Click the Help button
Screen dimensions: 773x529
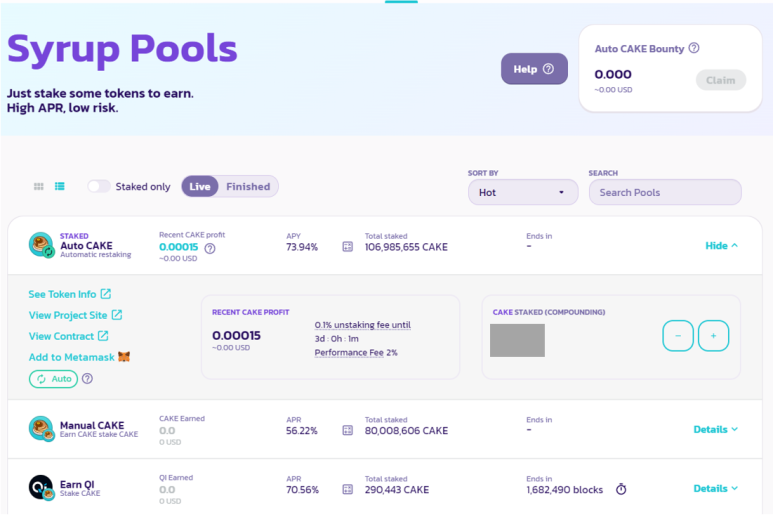[534, 69]
